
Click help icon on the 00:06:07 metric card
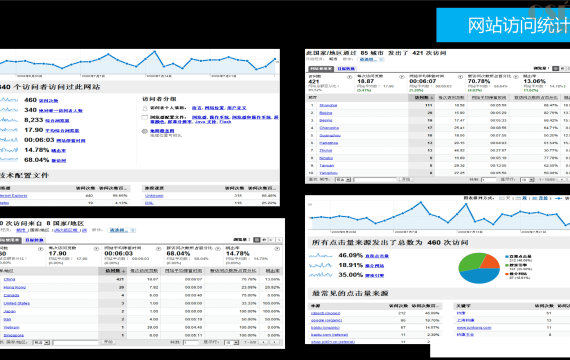pyautogui.click(x=460, y=77)
